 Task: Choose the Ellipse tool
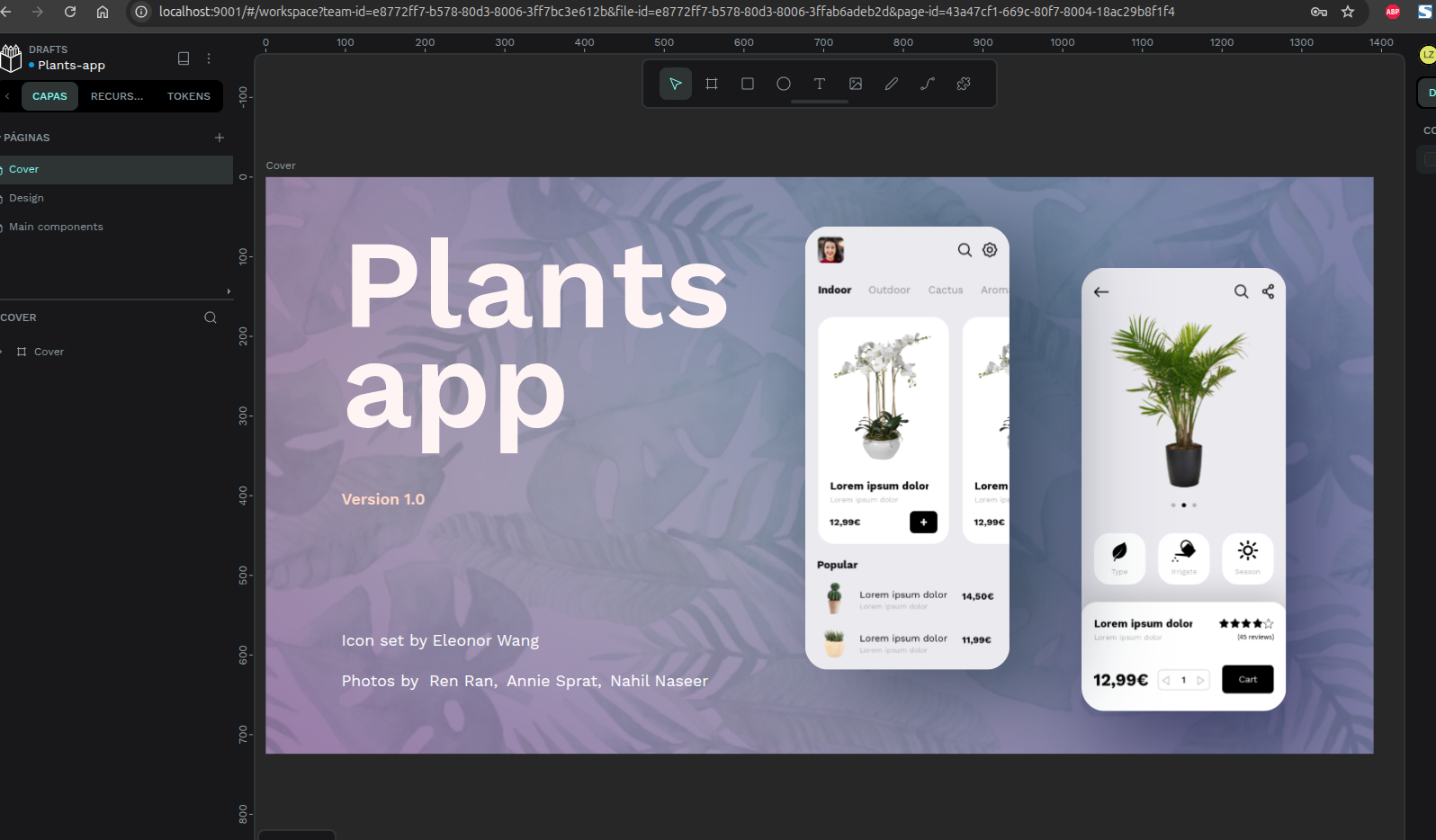(x=784, y=84)
